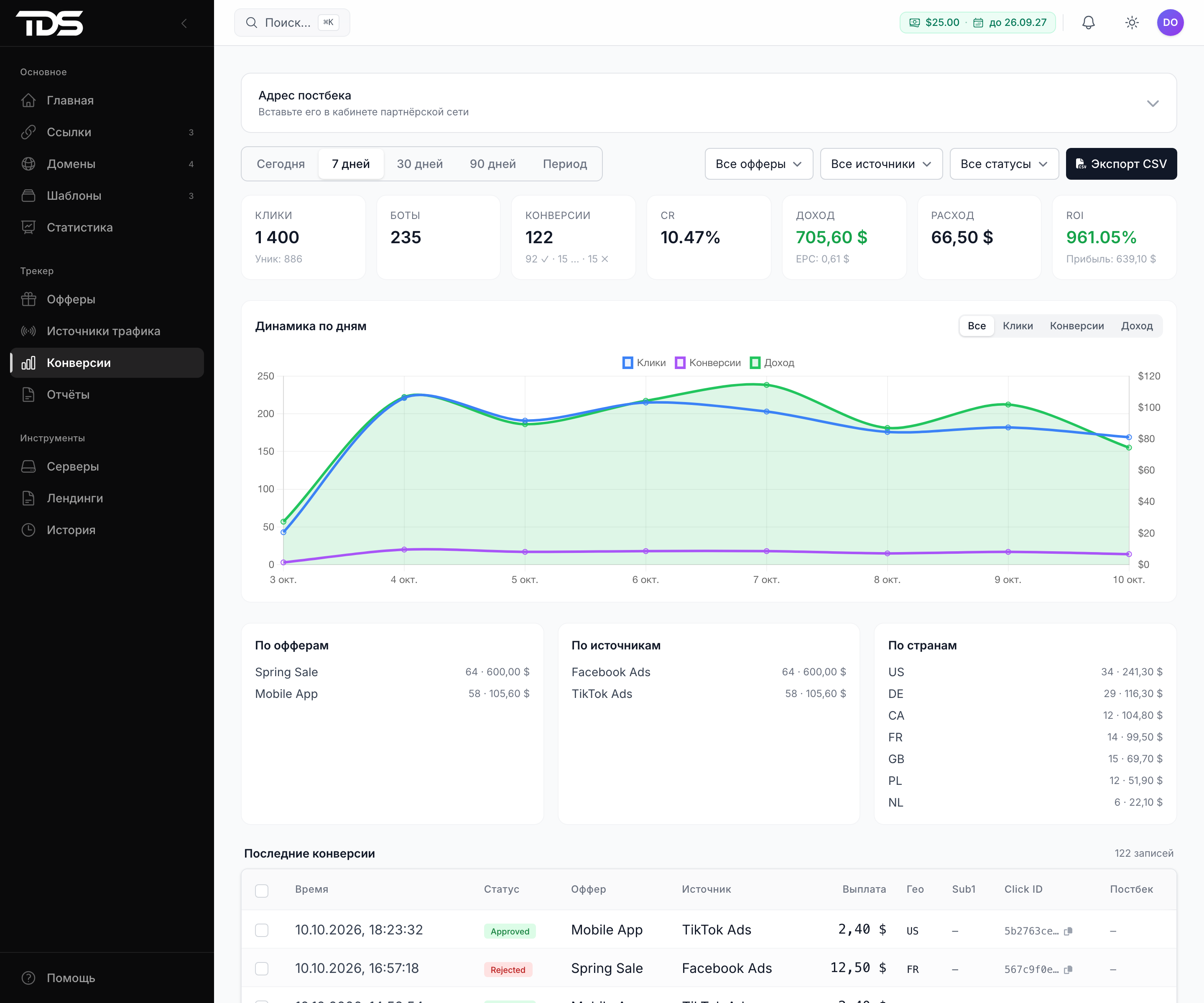Show only Доход chart tab
The height and width of the screenshot is (1003, 1204).
[1136, 326]
